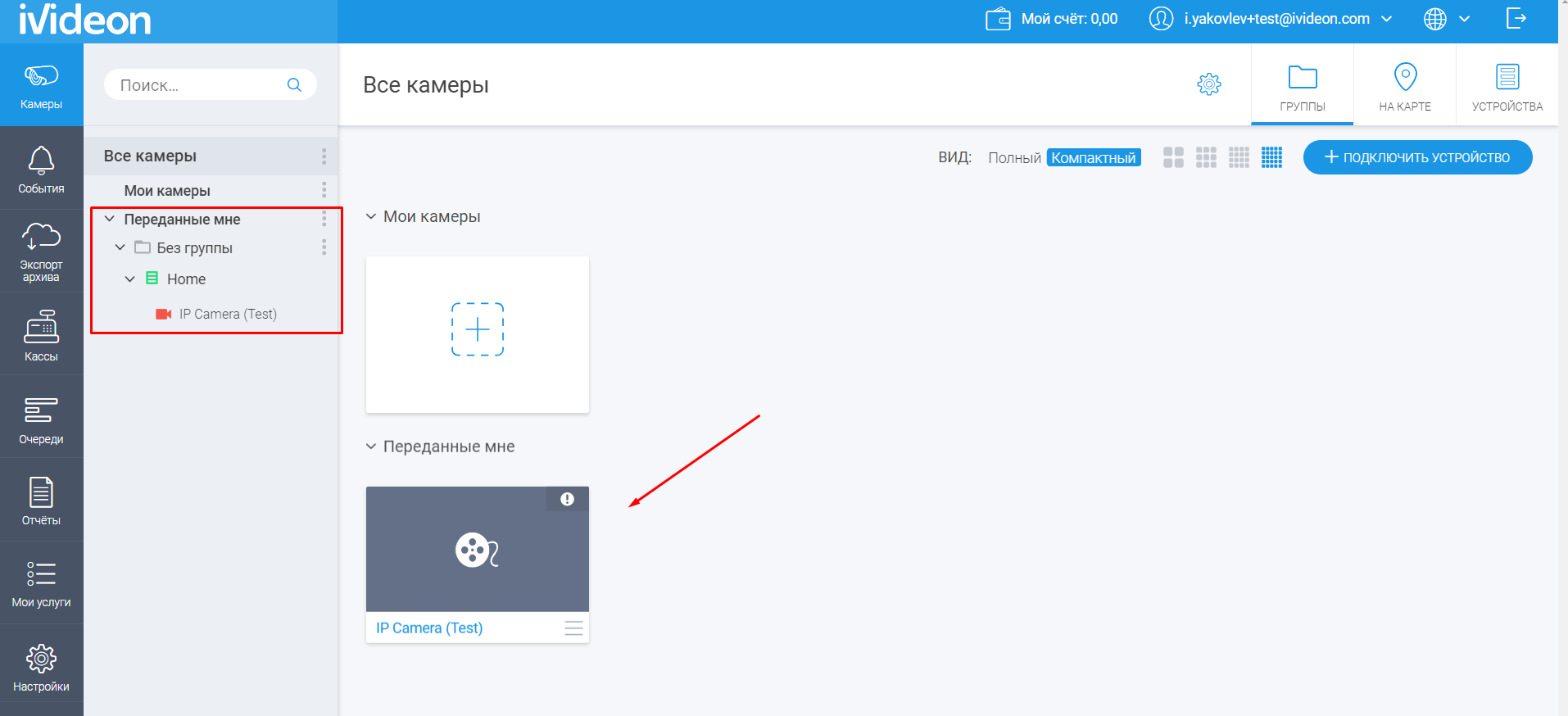Click the user profile avatar icon
This screenshot has height=716, width=1568.
(x=1161, y=19)
